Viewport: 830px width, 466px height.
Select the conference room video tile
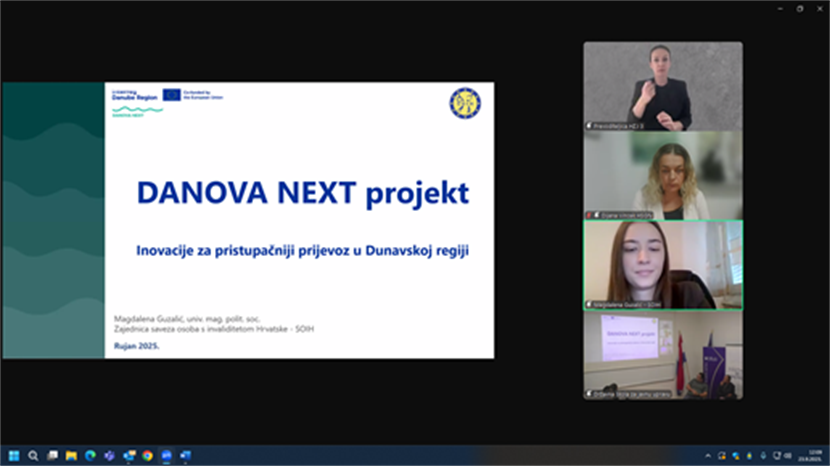tap(663, 355)
